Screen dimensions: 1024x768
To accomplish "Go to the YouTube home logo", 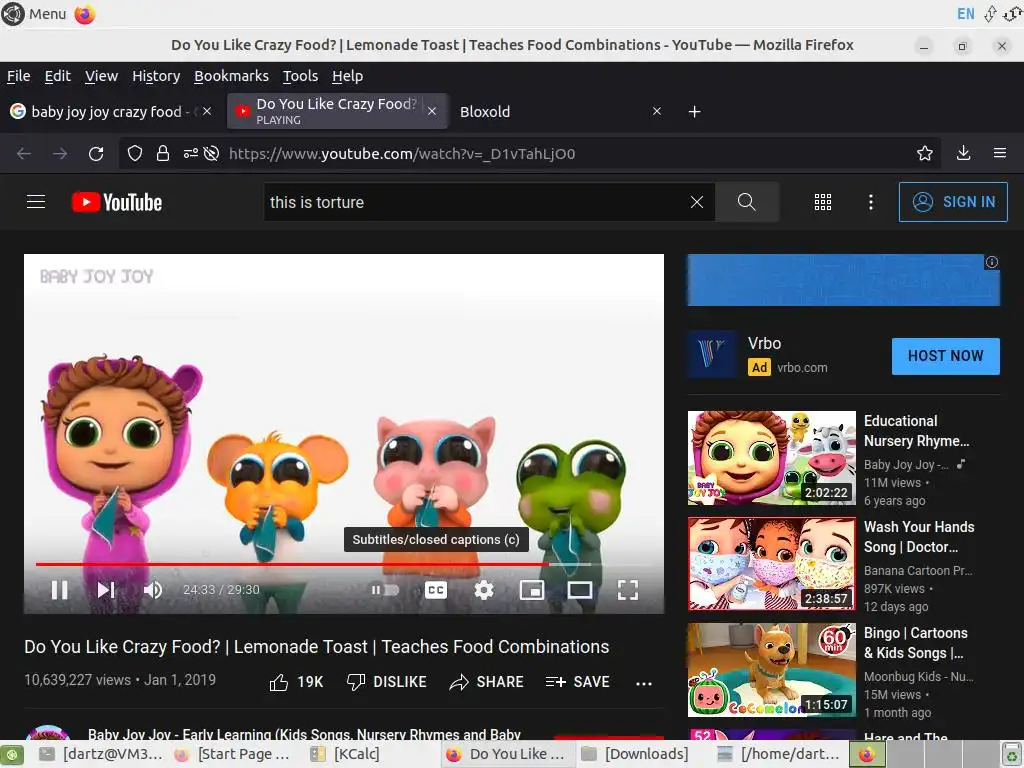I will 117,202.
